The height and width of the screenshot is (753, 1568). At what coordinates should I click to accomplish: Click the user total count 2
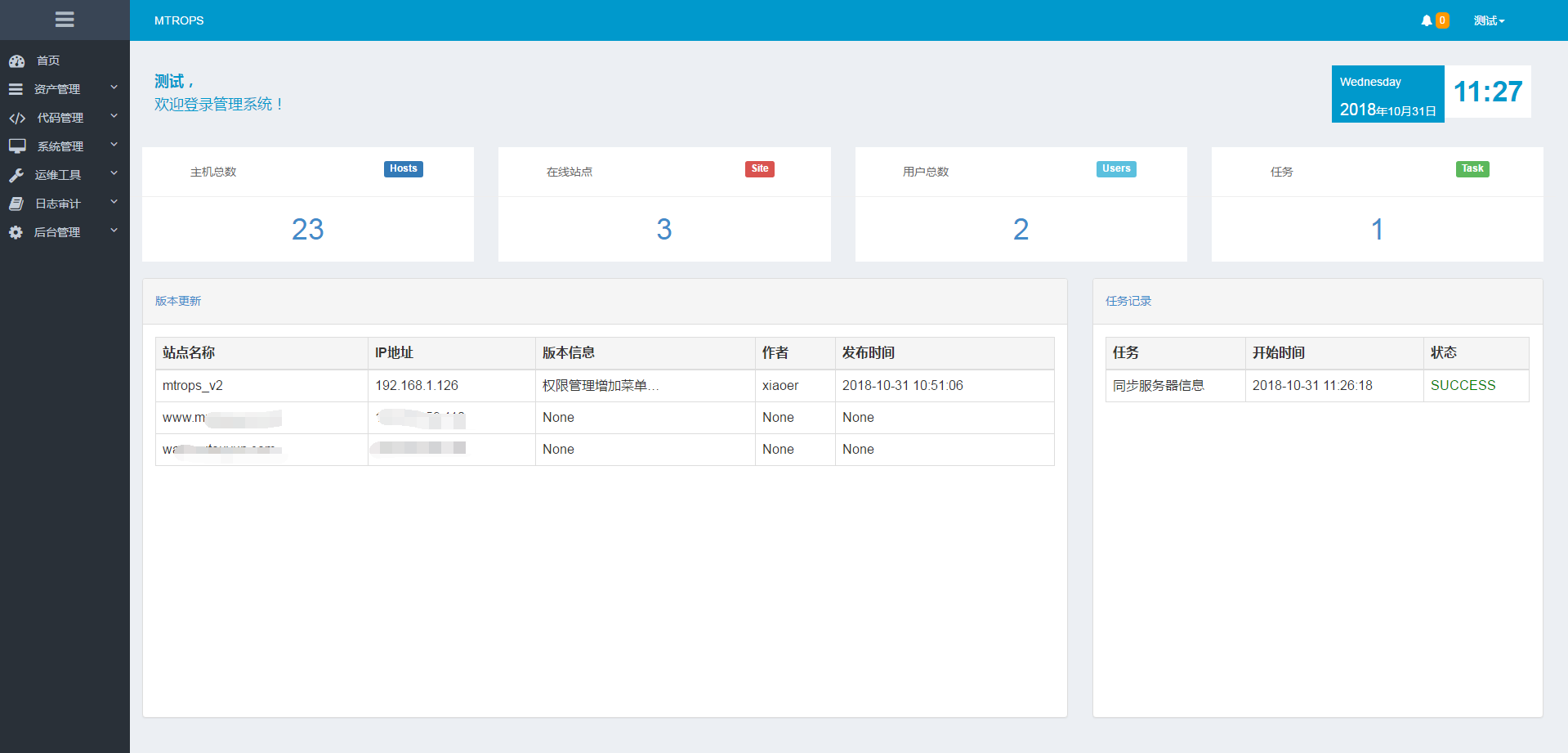(1021, 229)
